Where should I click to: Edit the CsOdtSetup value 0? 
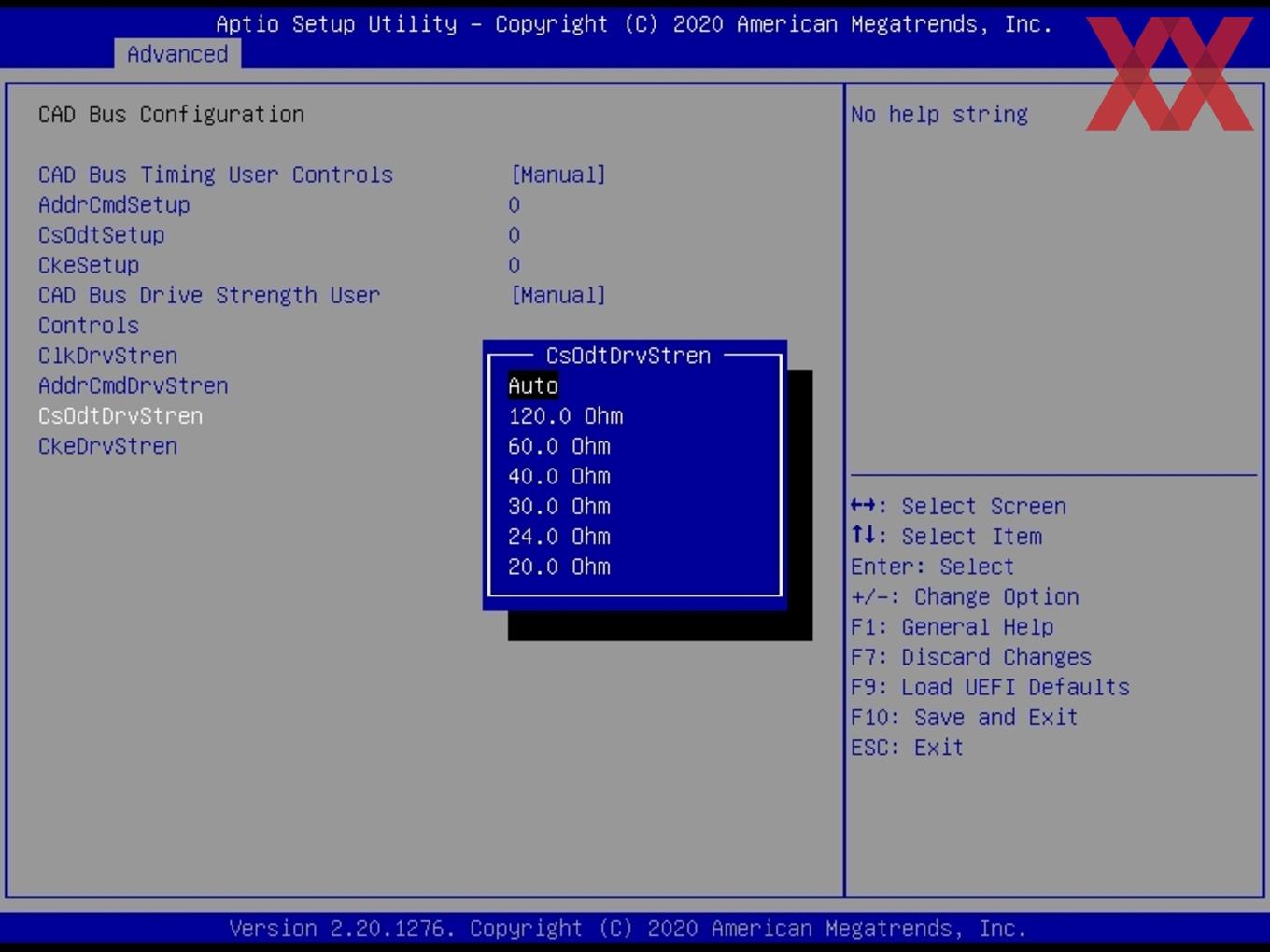tap(515, 235)
